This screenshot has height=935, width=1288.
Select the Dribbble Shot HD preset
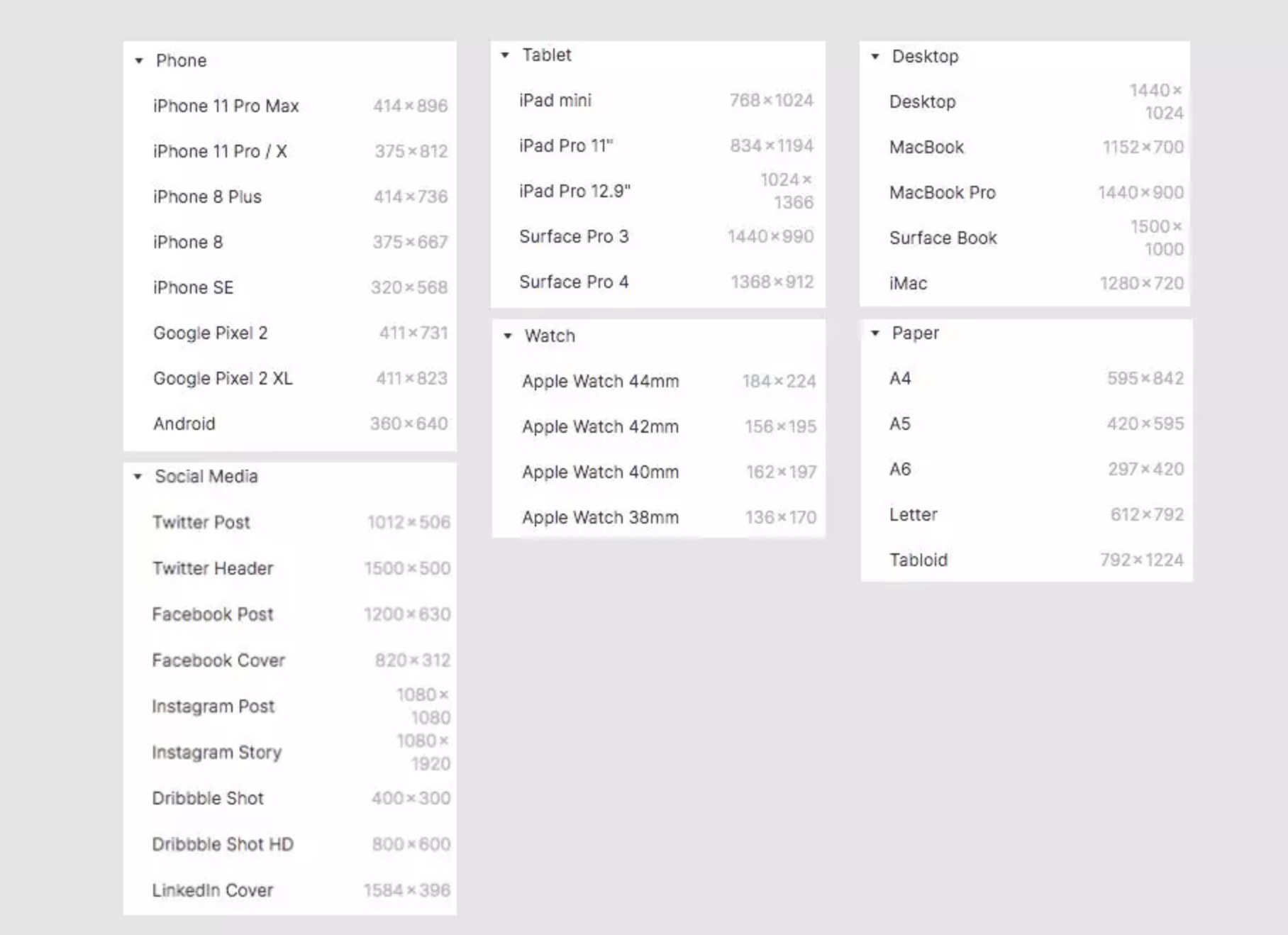pyautogui.click(x=290, y=845)
